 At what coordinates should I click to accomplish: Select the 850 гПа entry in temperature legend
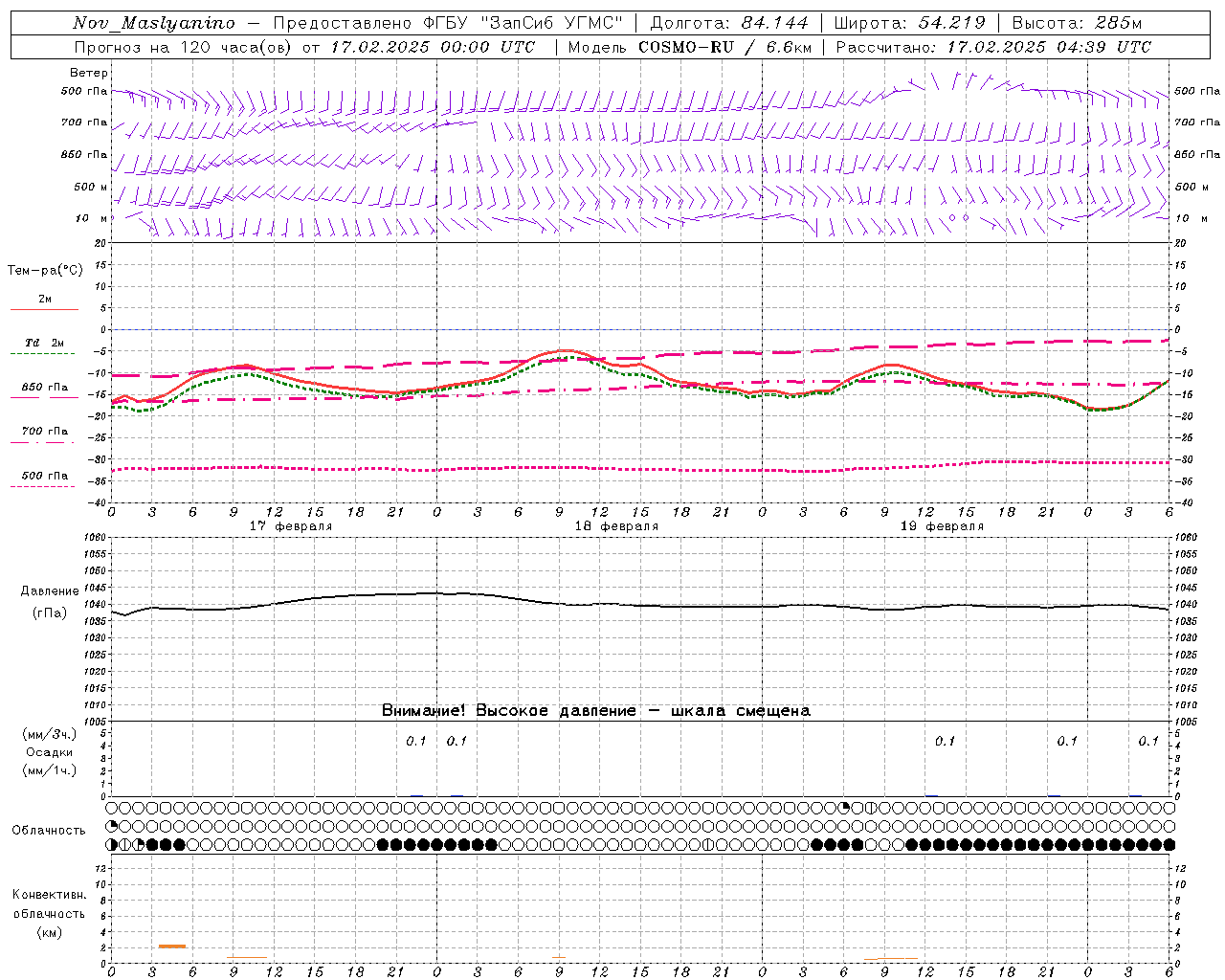pos(44,387)
